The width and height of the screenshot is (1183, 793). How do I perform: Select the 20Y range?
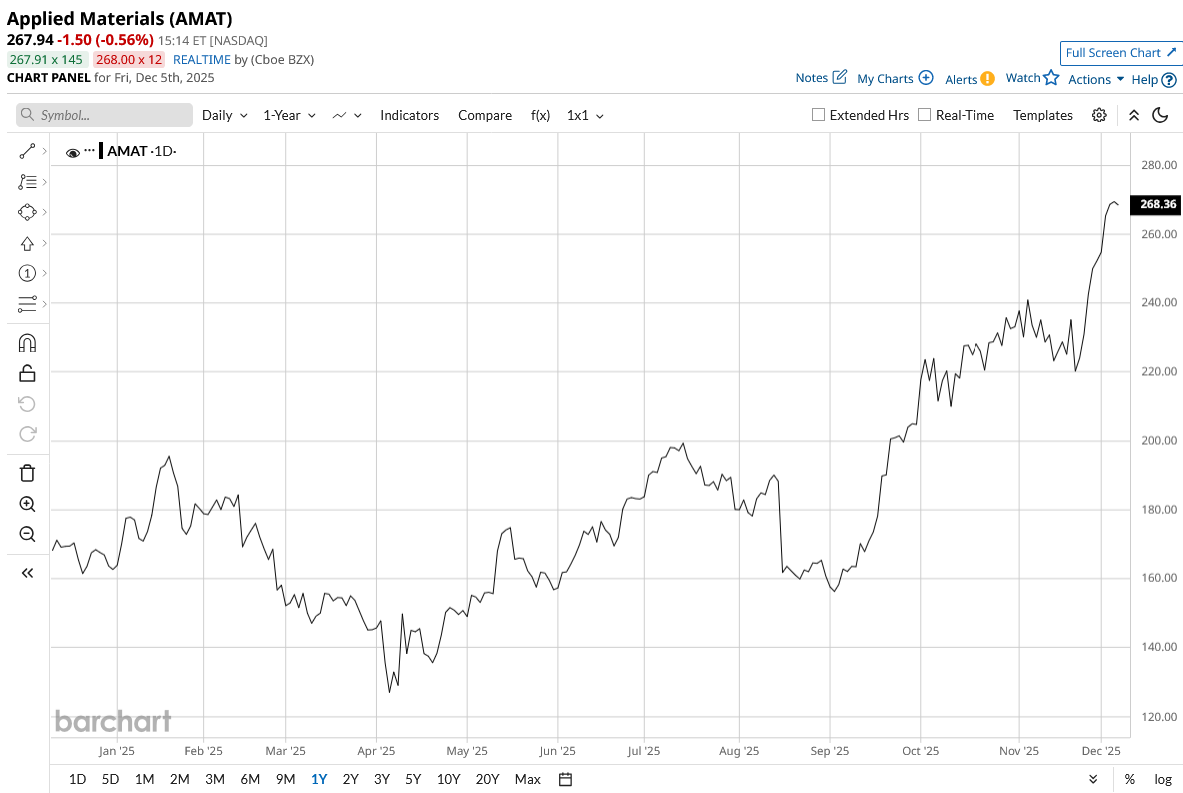point(487,779)
